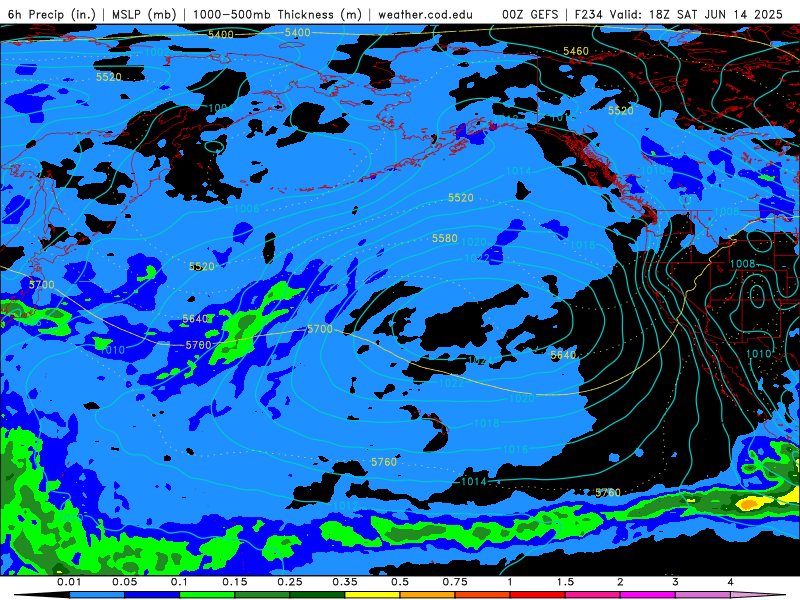Click the legend value 3
This screenshot has height=600, width=800.
click(x=675, y=582)
